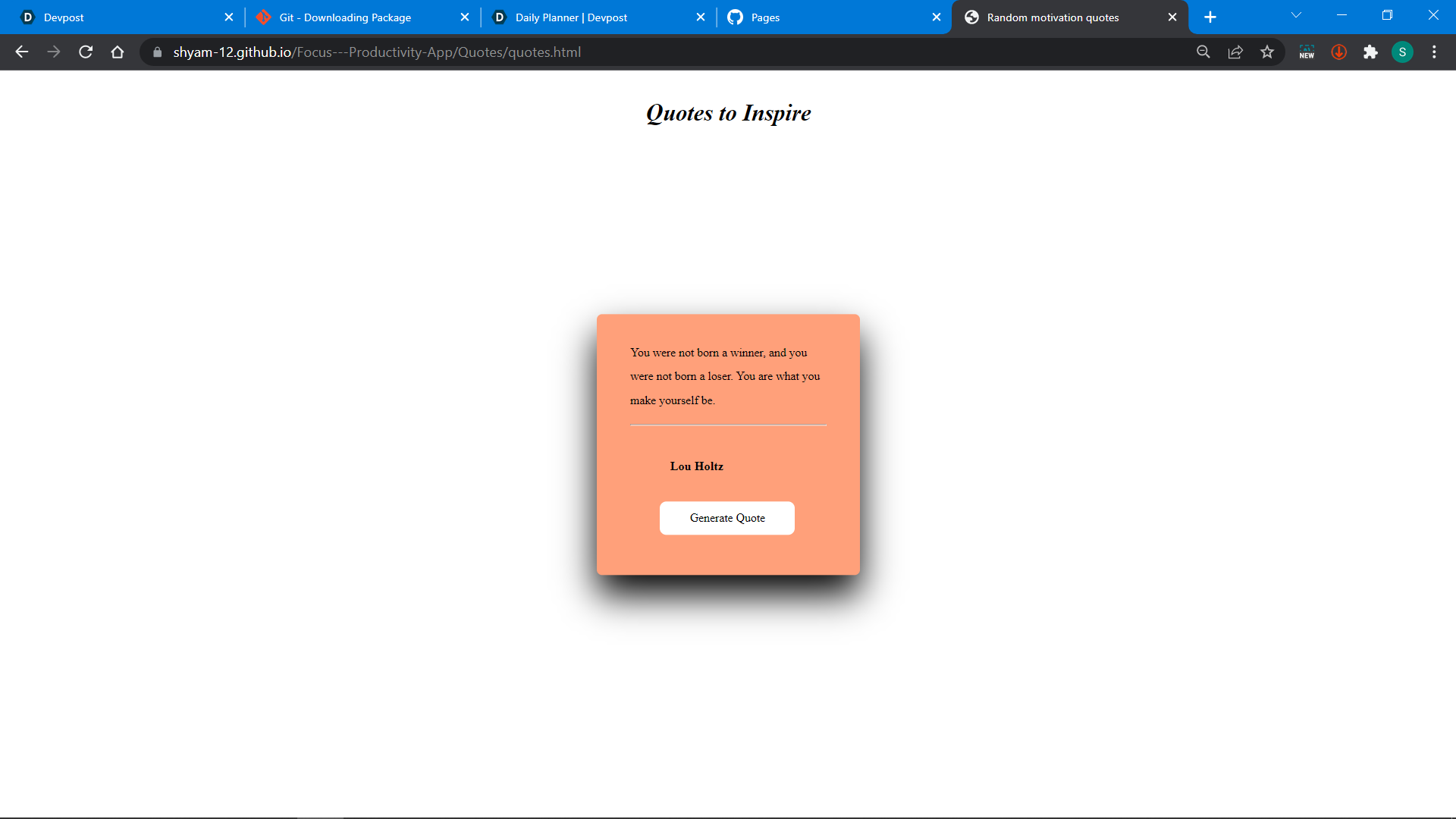Click the browser back arrow
The width and height of the screenshot is (1456, 819).
point(21,52)
